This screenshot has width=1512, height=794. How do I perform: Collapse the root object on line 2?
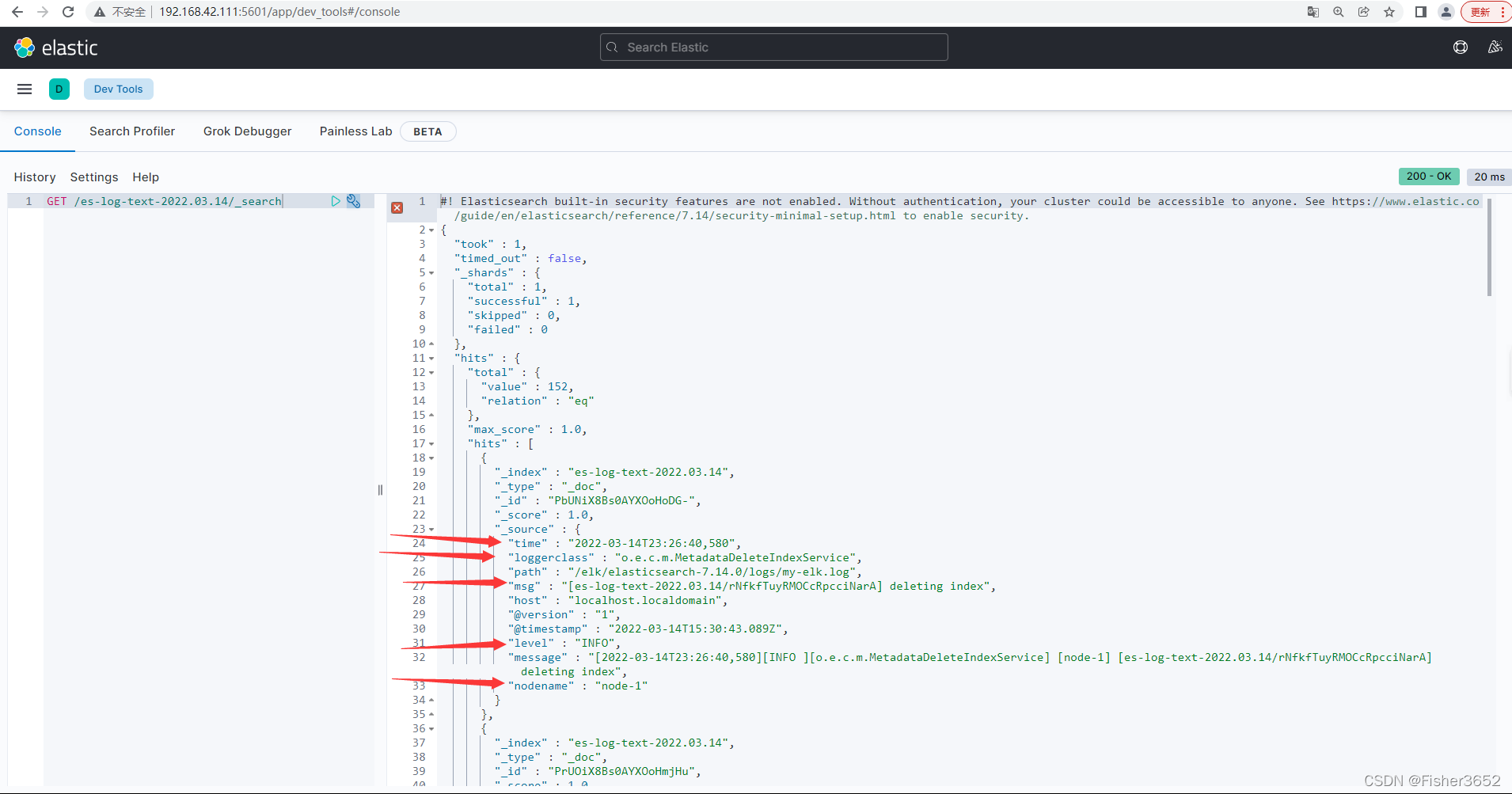tap(431, 230)
